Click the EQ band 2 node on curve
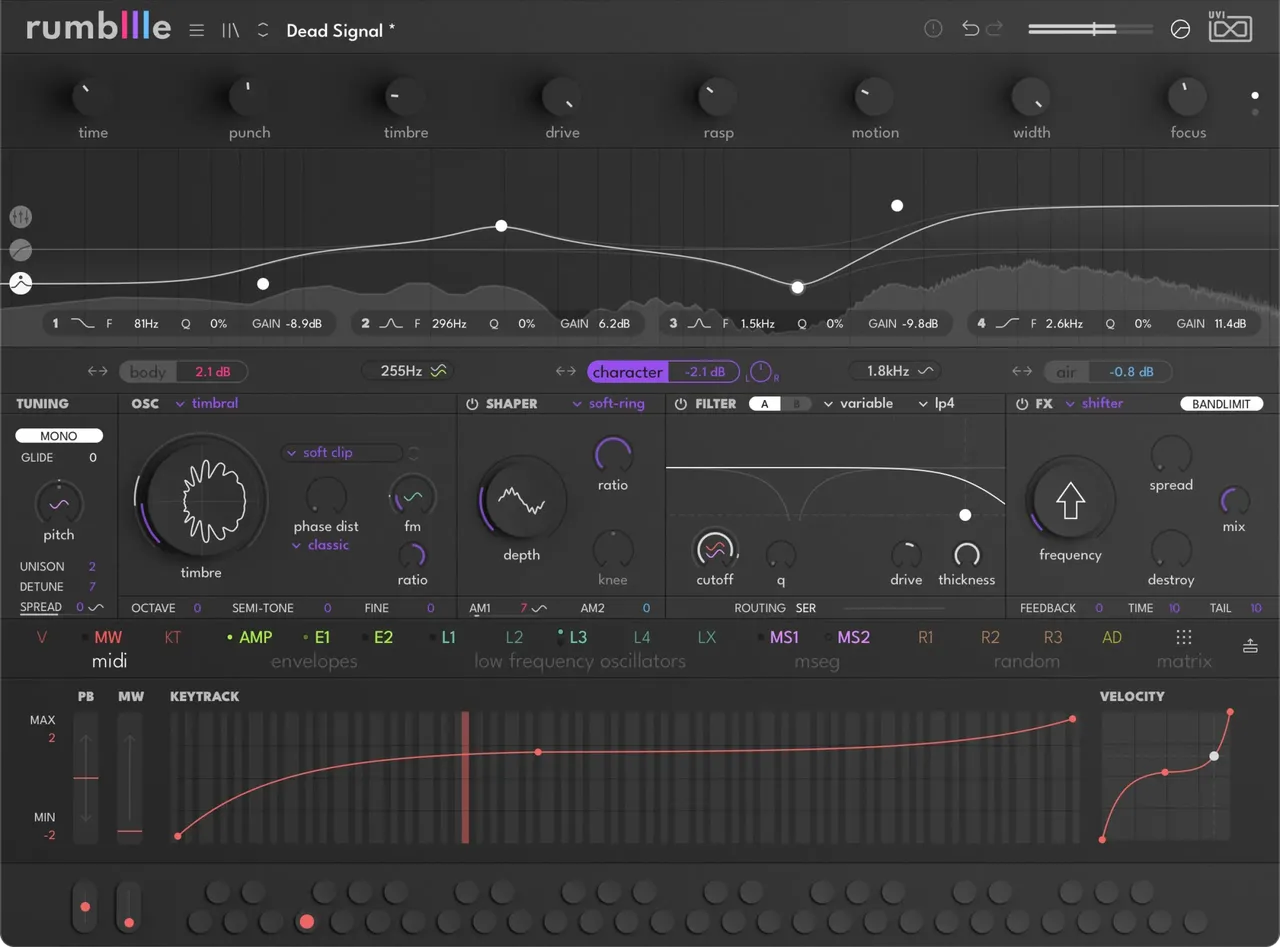 (x=501, y=226)
